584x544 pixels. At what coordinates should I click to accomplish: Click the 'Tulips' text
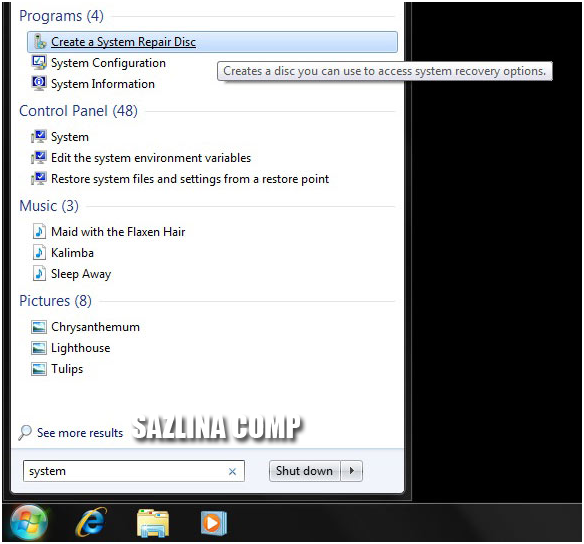tap(67, 369)
